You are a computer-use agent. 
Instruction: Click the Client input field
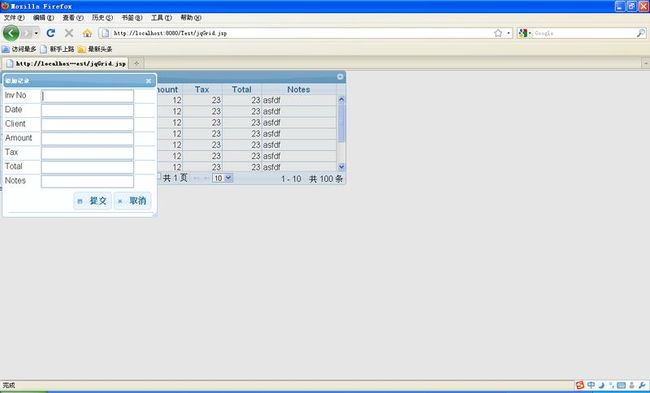(87, 124)
